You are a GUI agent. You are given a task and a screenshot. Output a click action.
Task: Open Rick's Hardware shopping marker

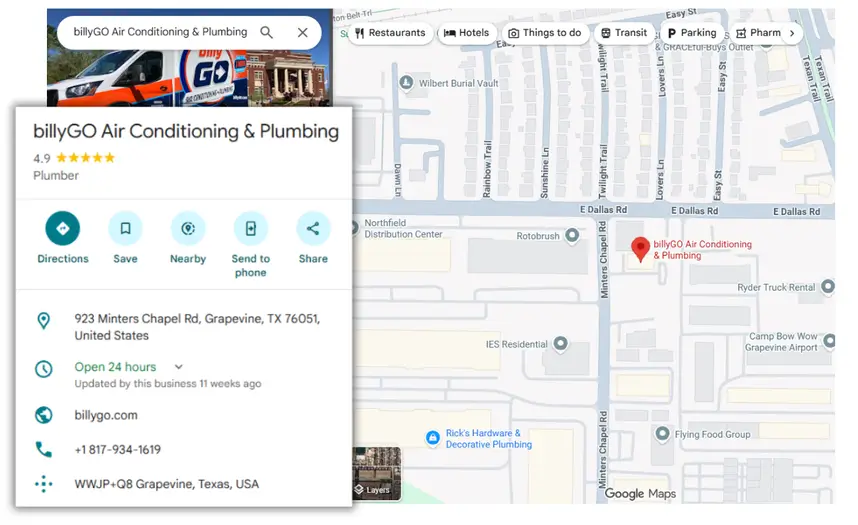[x=433, y=437]
